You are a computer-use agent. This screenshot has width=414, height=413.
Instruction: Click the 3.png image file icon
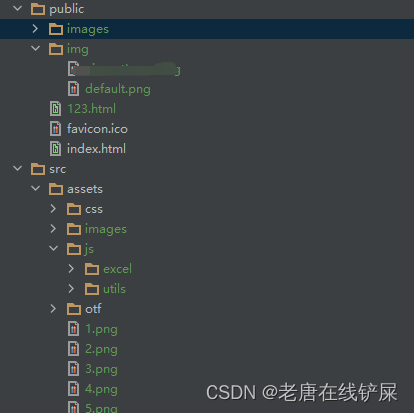pyautogui.click(x=74, y=369)
